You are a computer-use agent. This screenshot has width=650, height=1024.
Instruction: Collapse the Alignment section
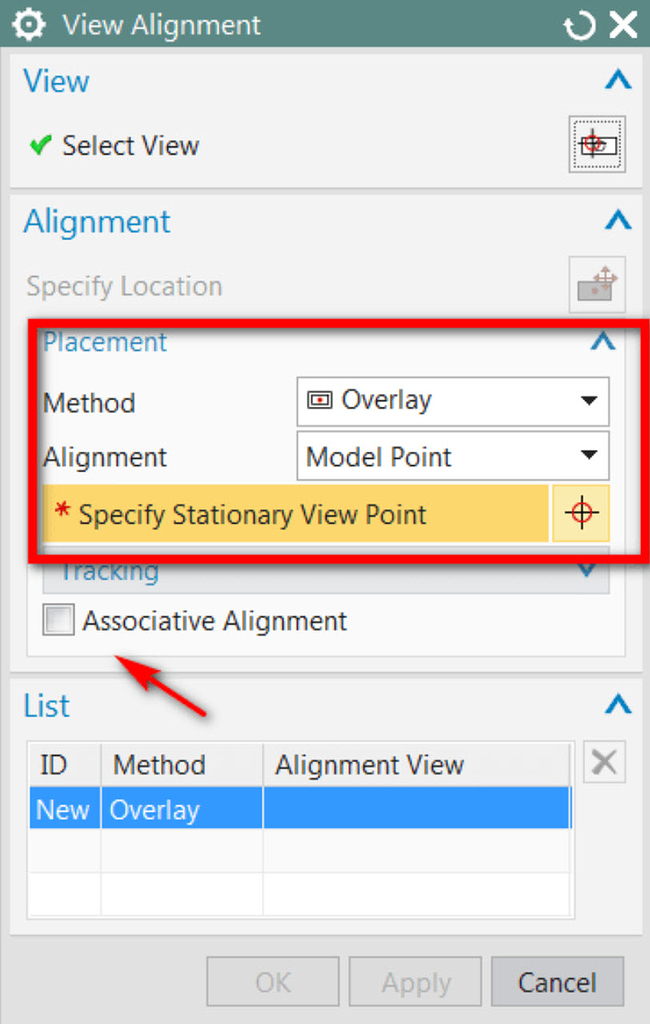[617, 221]
